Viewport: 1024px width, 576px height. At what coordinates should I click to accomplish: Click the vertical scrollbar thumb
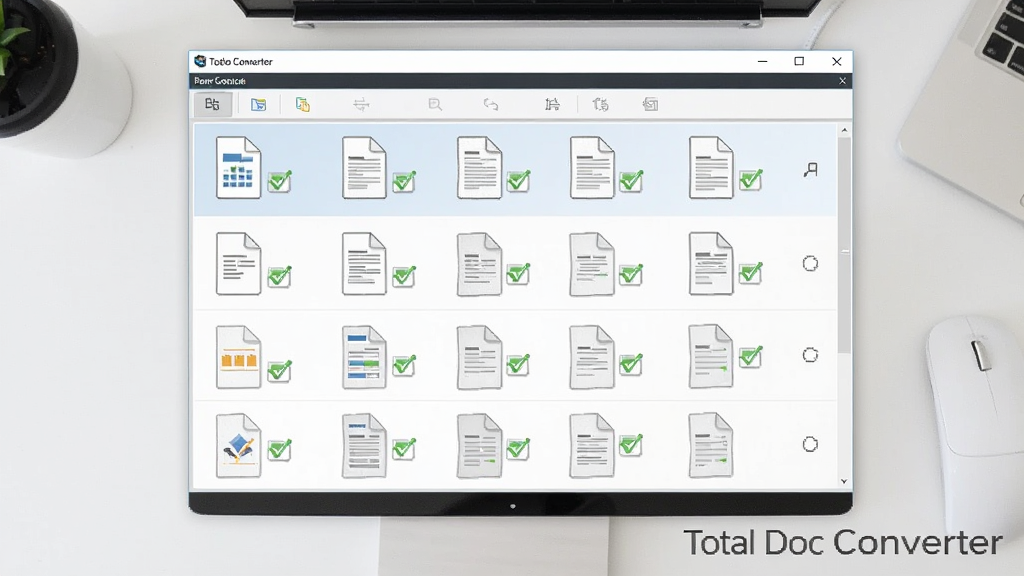(844, 246)
